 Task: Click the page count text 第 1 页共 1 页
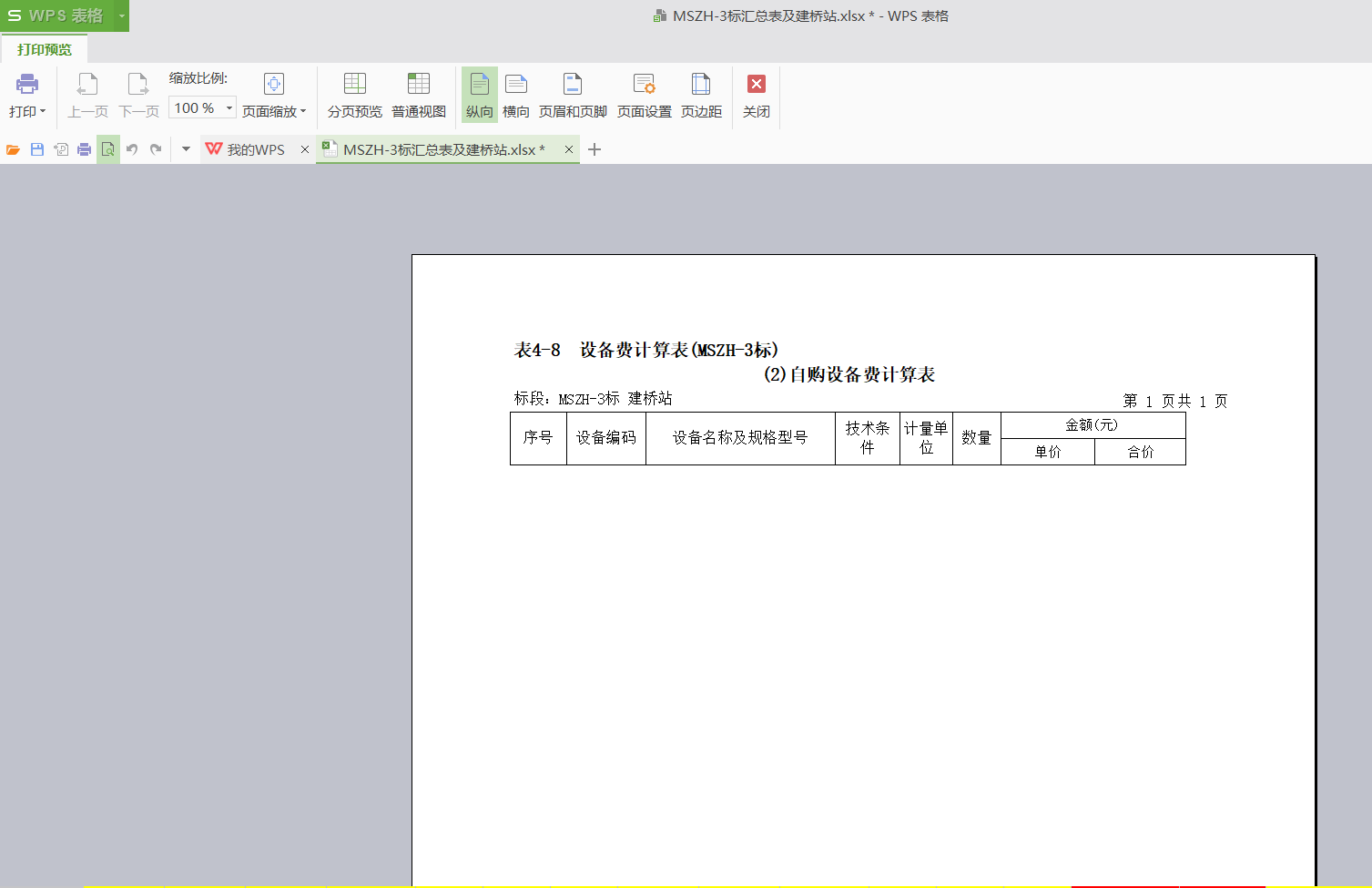(1175, 401)
